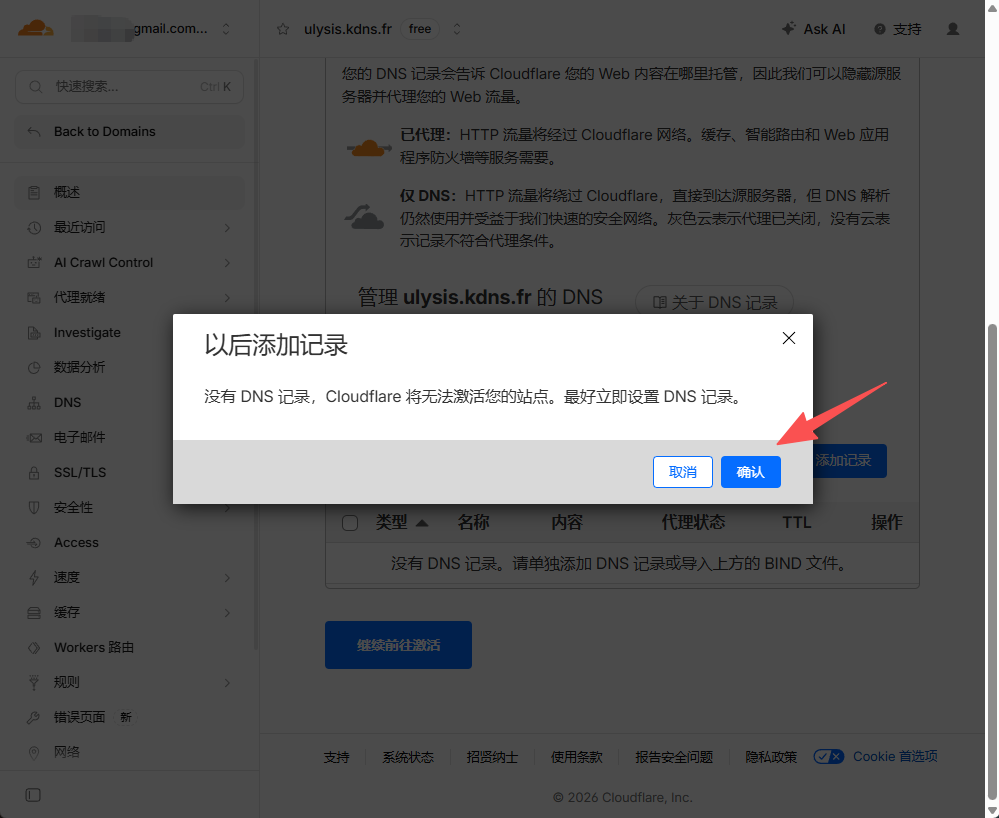Collapse the sidebar panel icon
This screenshot has width=999, height=818.
(33, 795)
